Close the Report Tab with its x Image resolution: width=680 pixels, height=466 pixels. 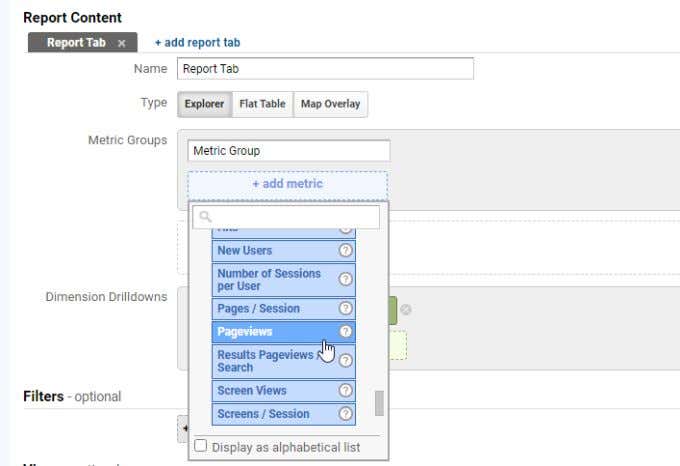click(x=121, y=43)
